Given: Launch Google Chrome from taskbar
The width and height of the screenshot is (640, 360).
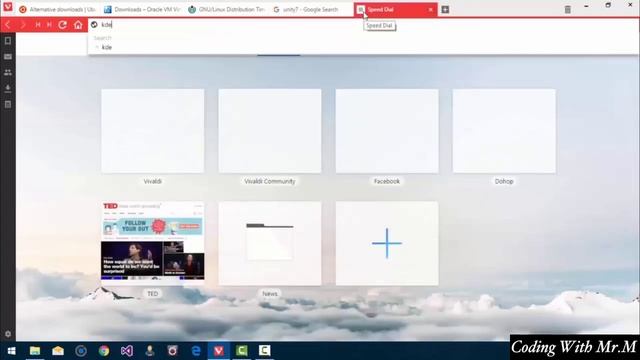Looking at the screenshot, I should click(104, 351).
